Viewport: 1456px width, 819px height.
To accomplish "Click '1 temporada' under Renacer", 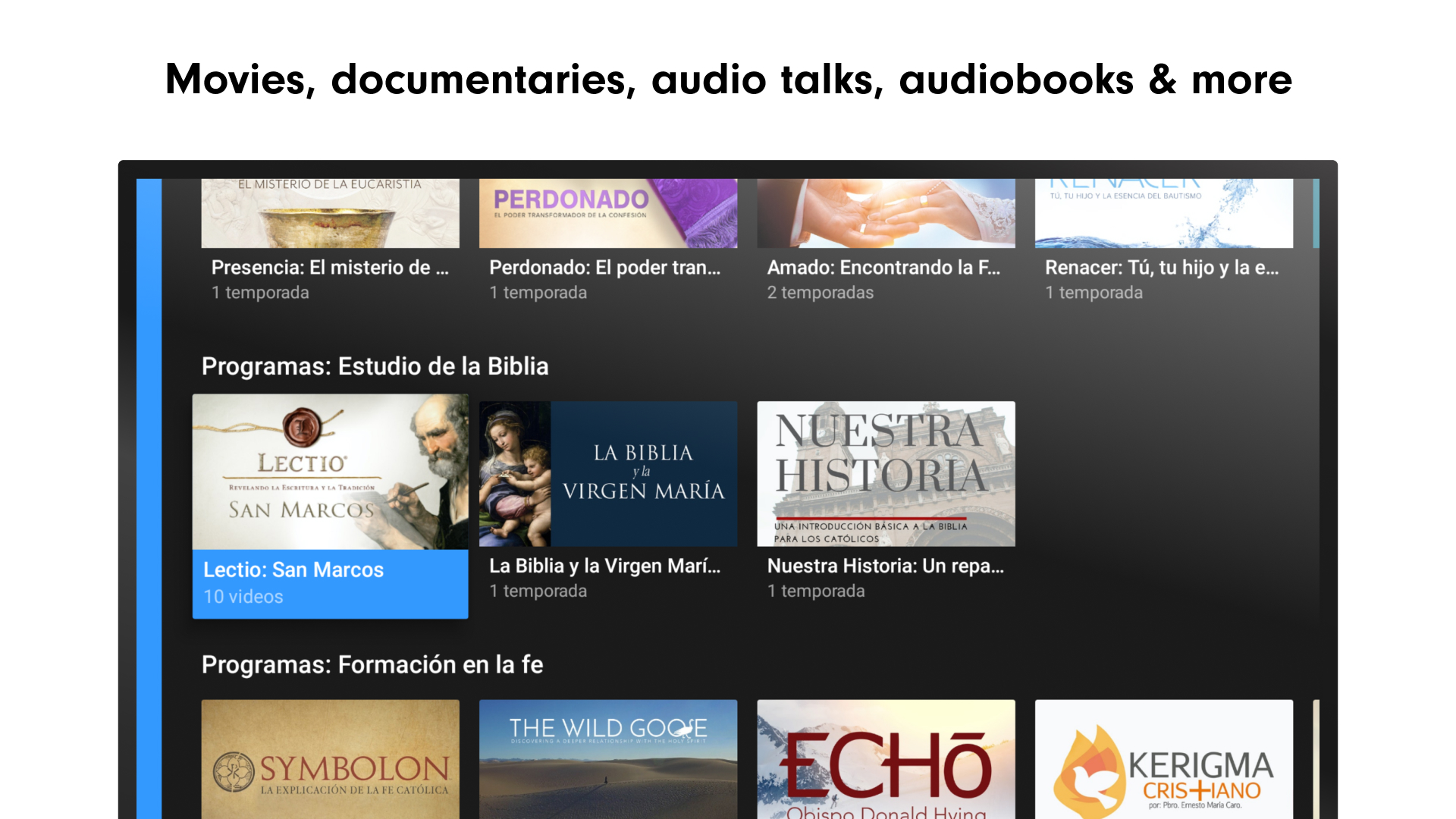I will 1094,293.
